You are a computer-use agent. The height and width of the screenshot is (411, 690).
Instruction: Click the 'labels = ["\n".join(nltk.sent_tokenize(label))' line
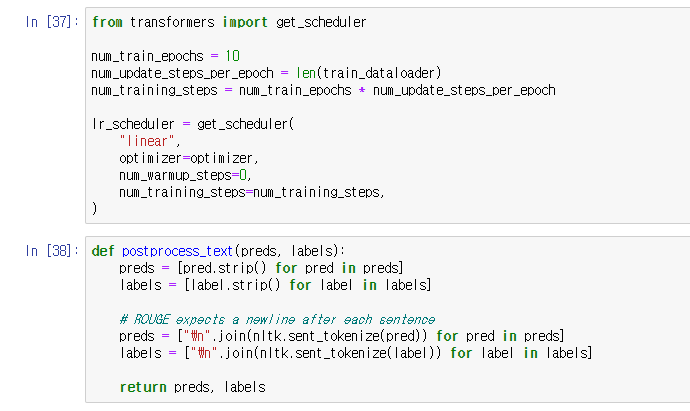click(356, 353)
